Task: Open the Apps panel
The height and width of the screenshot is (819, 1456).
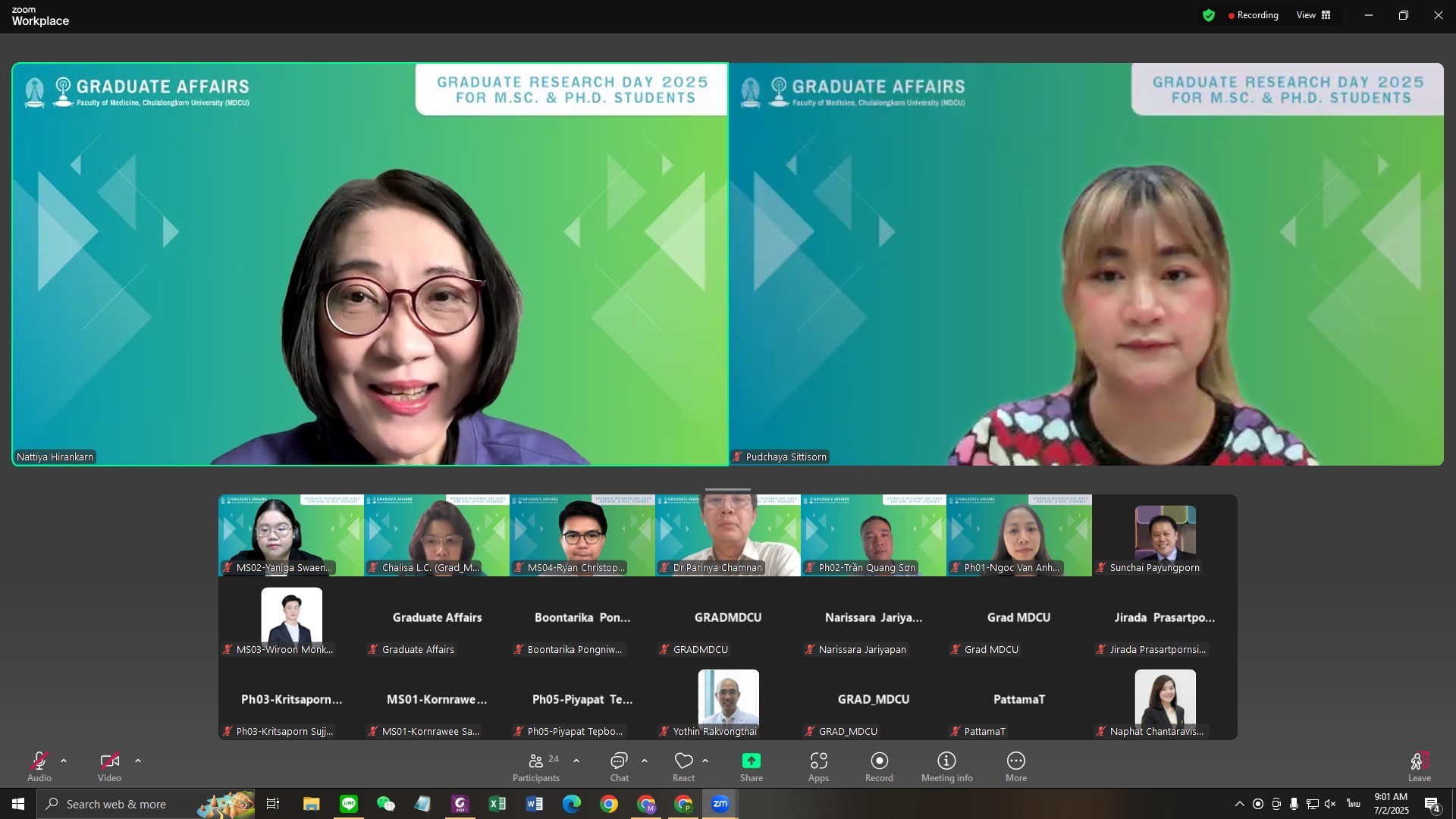Action: click(818, 766)
